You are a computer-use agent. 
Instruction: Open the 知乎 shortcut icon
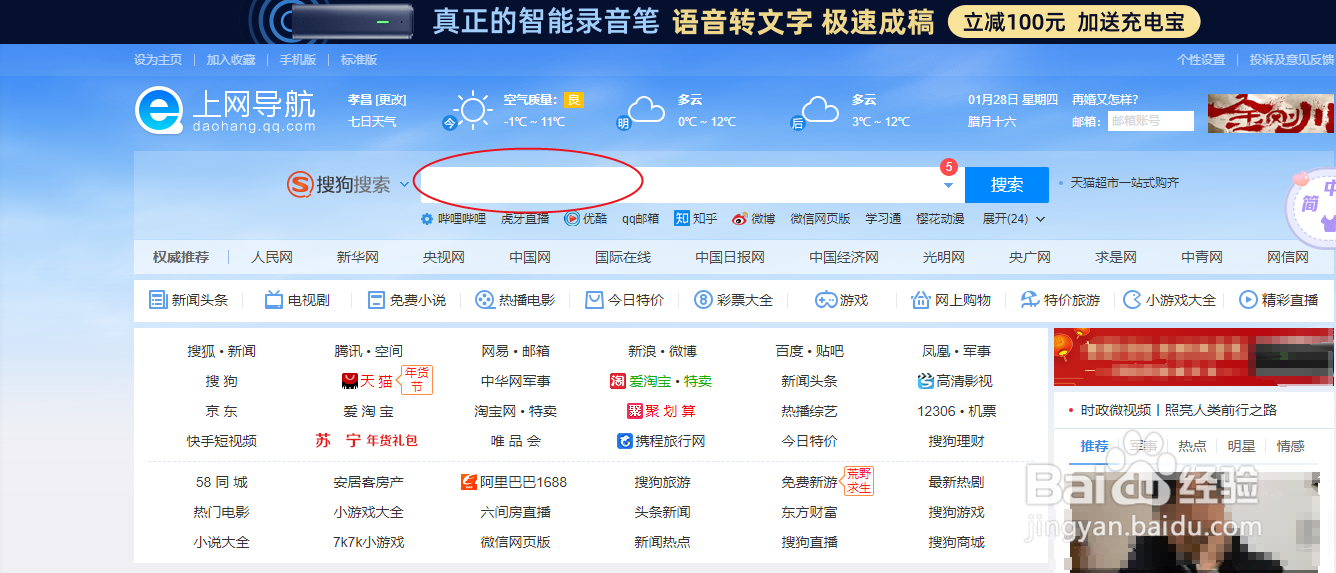pyautogui.click(x=681, y=218)
